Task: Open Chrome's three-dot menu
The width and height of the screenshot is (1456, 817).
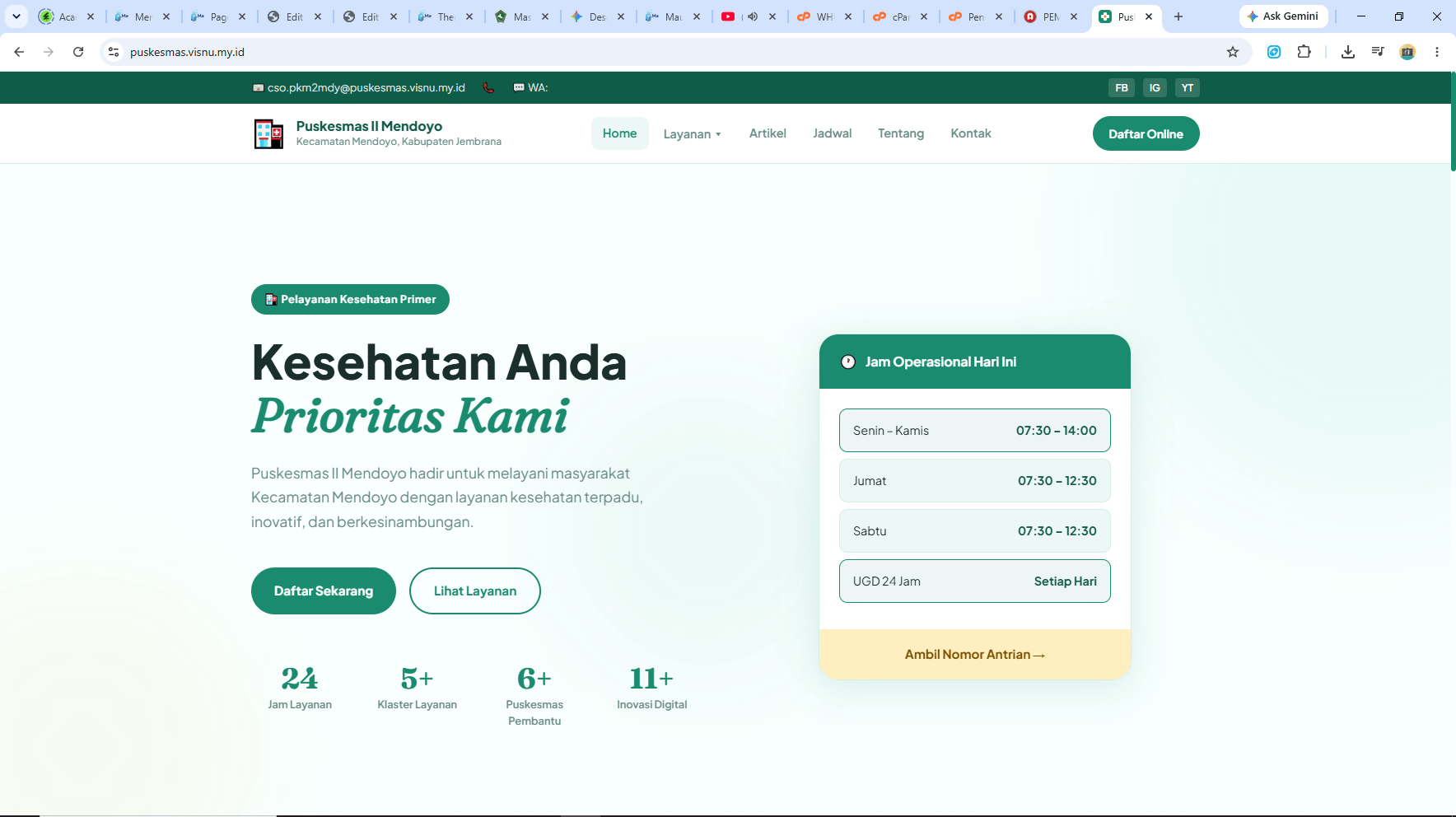Action: (x=1437, y=52)
